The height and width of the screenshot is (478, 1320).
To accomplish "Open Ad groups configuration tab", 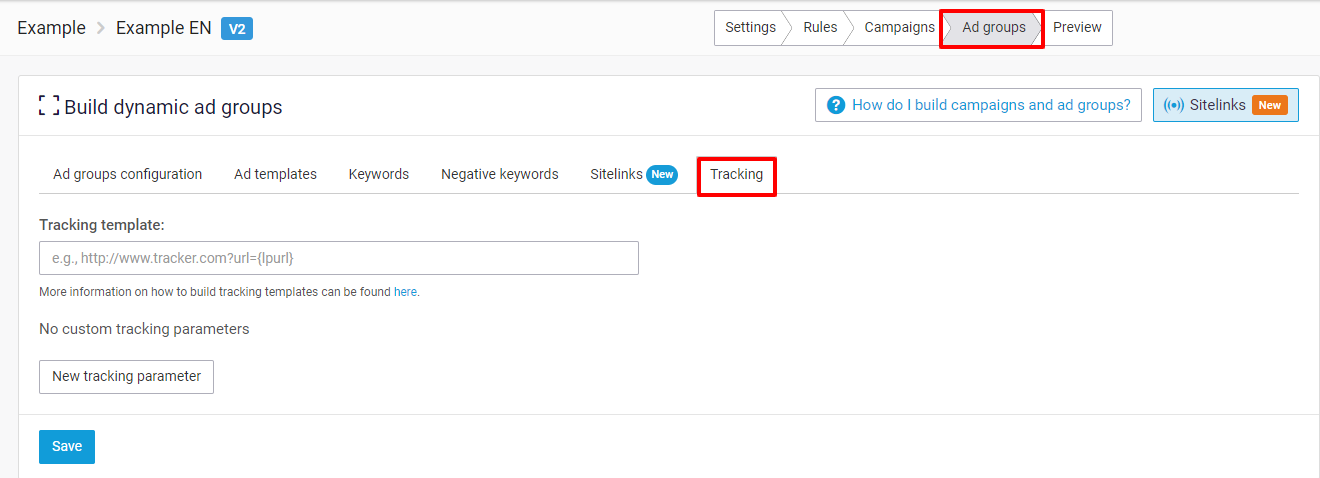I will pyautogui.click(x=128, y=174).
